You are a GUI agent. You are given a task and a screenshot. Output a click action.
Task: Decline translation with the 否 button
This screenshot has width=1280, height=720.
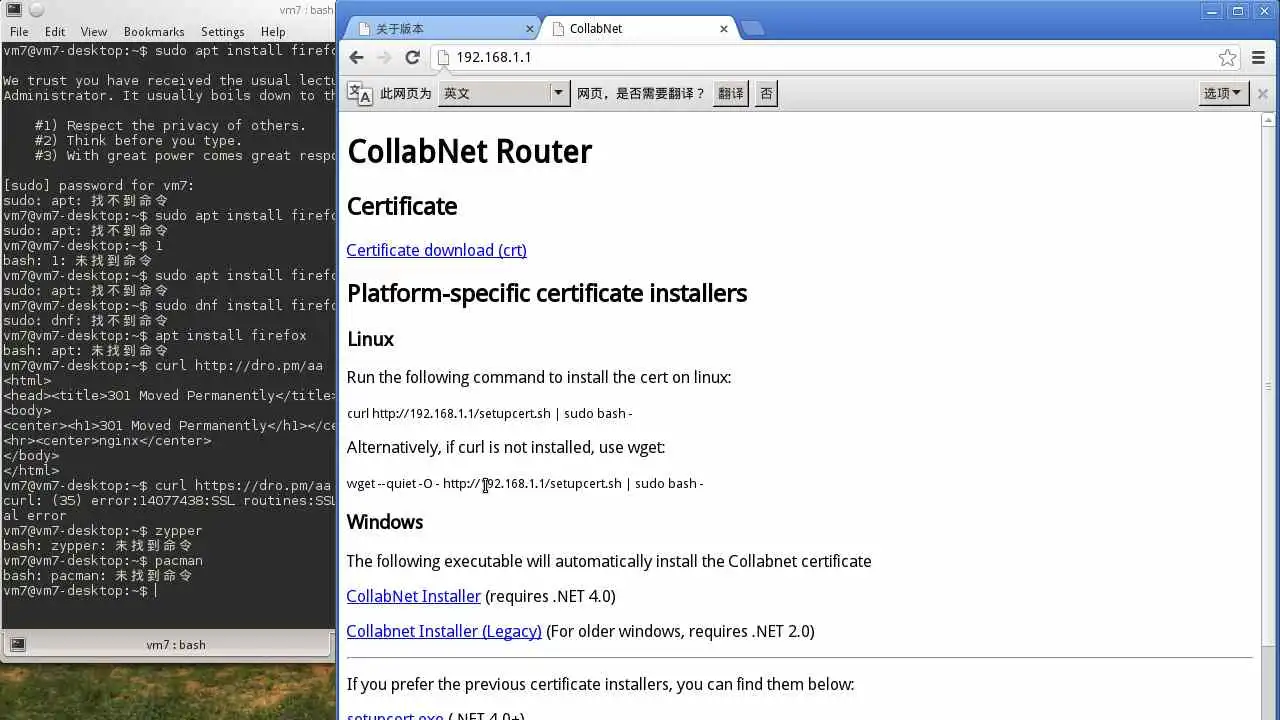[x=766, y=93]
